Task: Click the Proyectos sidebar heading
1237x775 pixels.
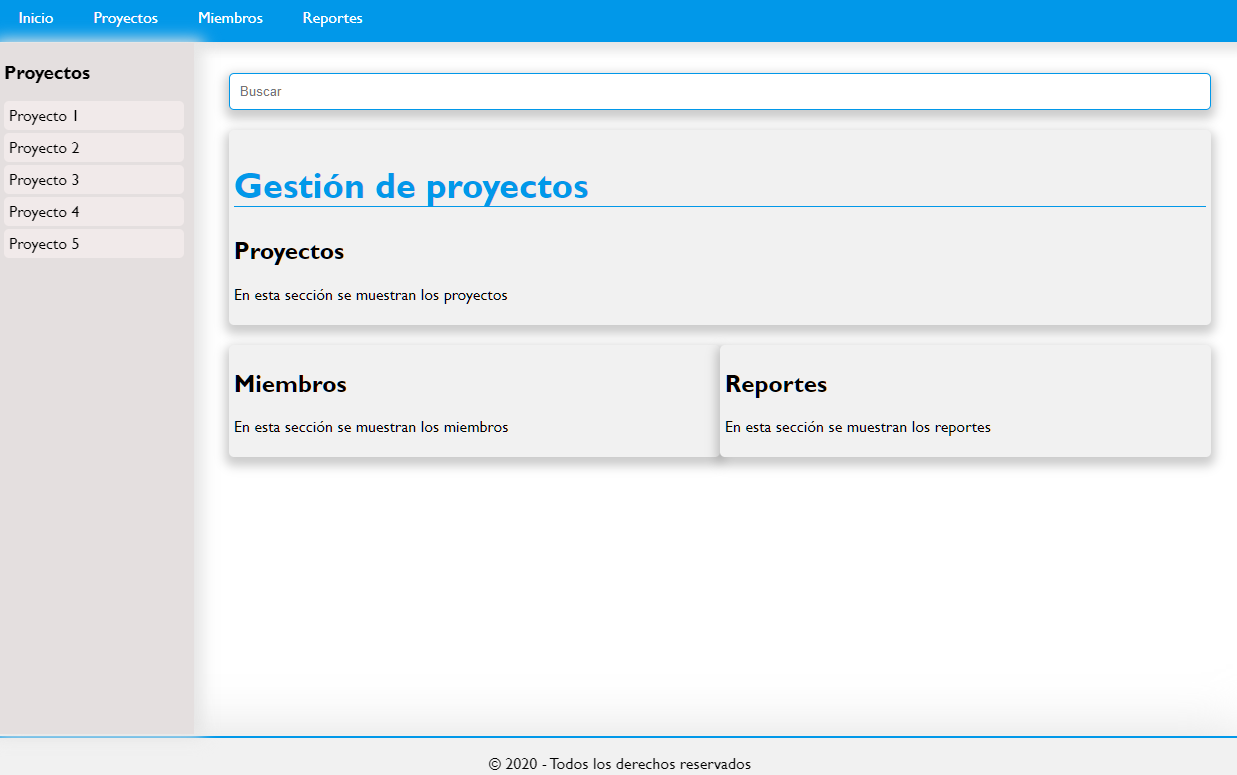Action: click(x=47, y=72)
